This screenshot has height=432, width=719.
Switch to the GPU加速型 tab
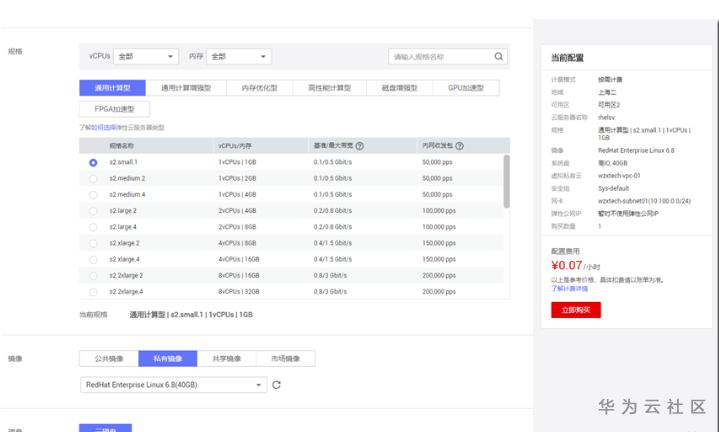[466, 88]
